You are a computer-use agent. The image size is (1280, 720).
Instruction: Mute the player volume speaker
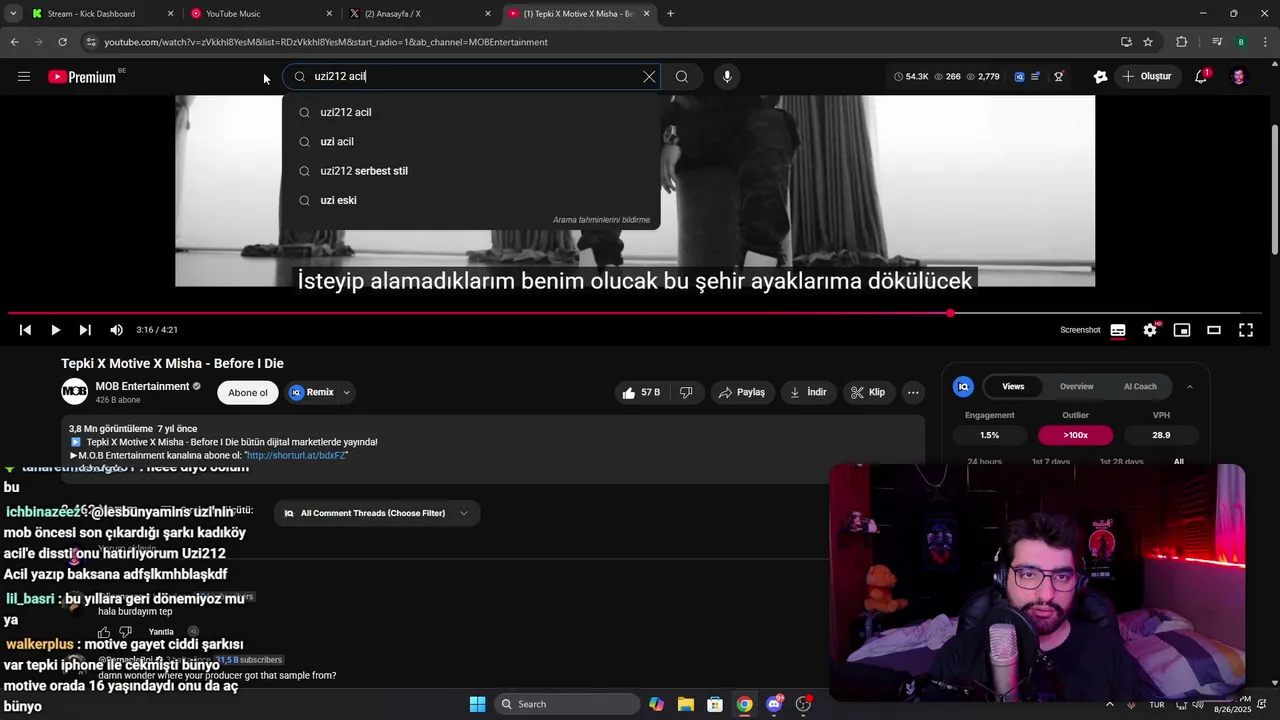coord(116,330)
